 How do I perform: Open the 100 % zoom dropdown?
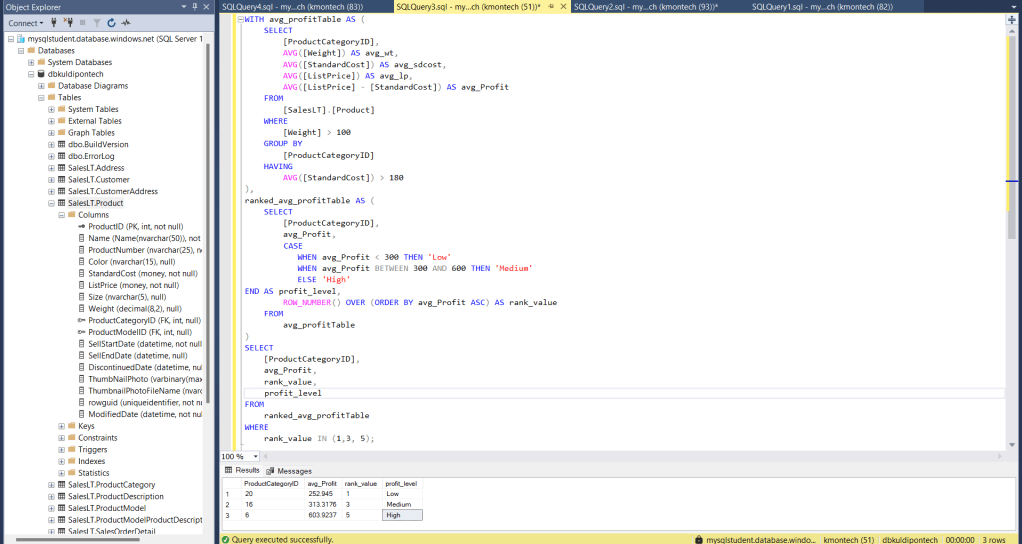254,456
